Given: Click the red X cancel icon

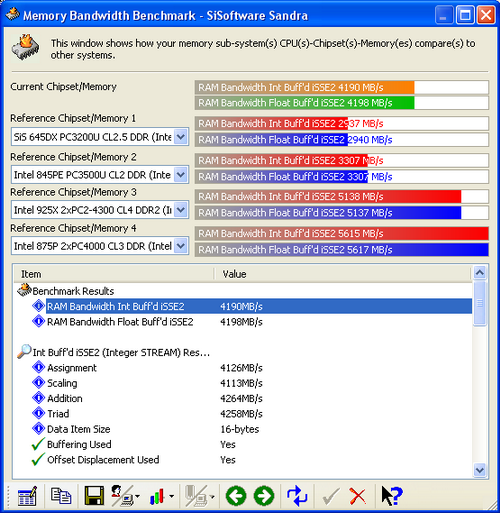Looking at the screenshot, I should (358, 496).
